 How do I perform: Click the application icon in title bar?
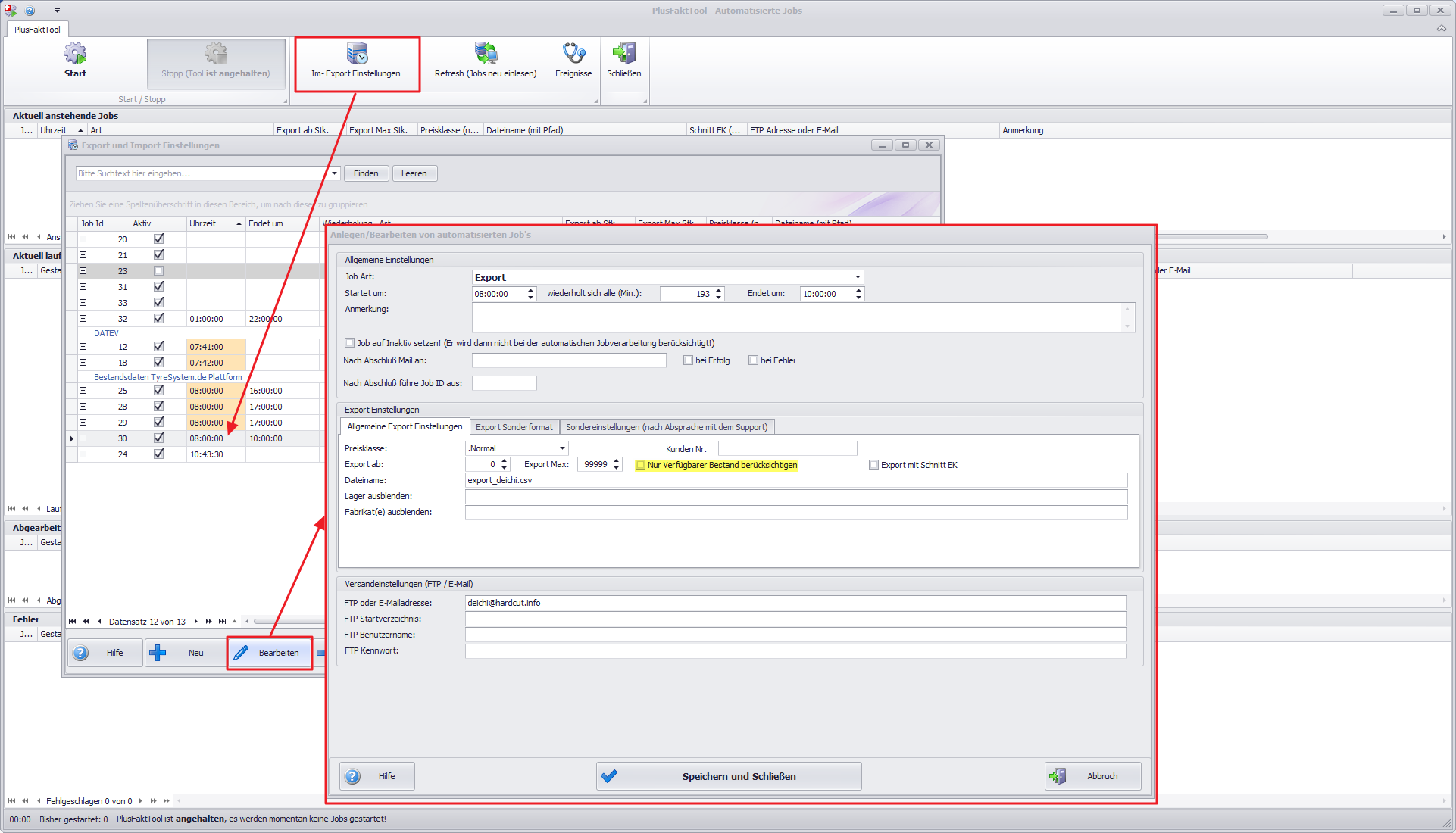[11, 11]
